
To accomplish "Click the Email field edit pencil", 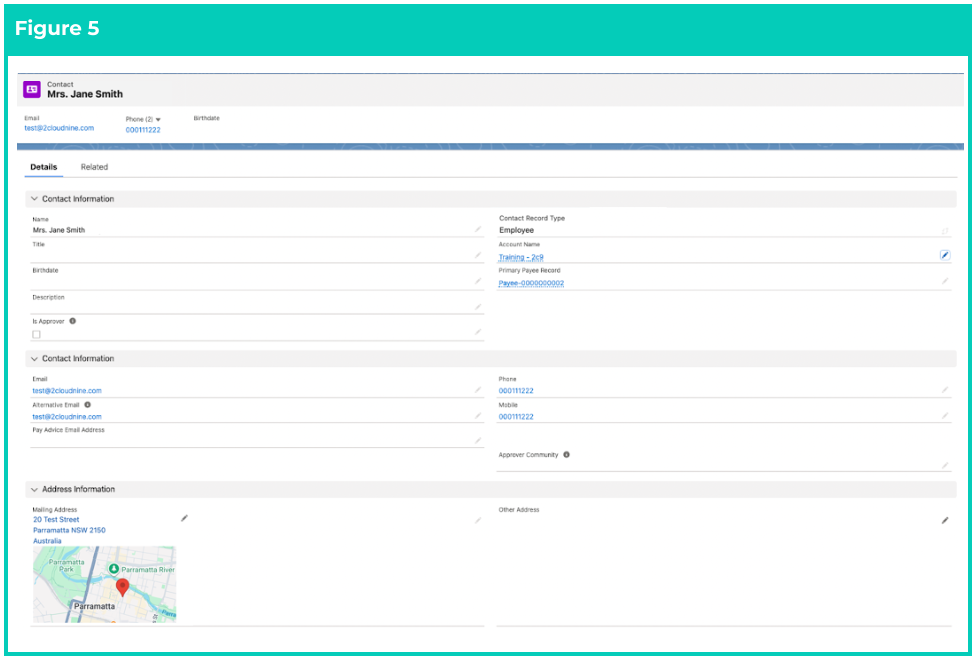I will [x=478, y=390].
